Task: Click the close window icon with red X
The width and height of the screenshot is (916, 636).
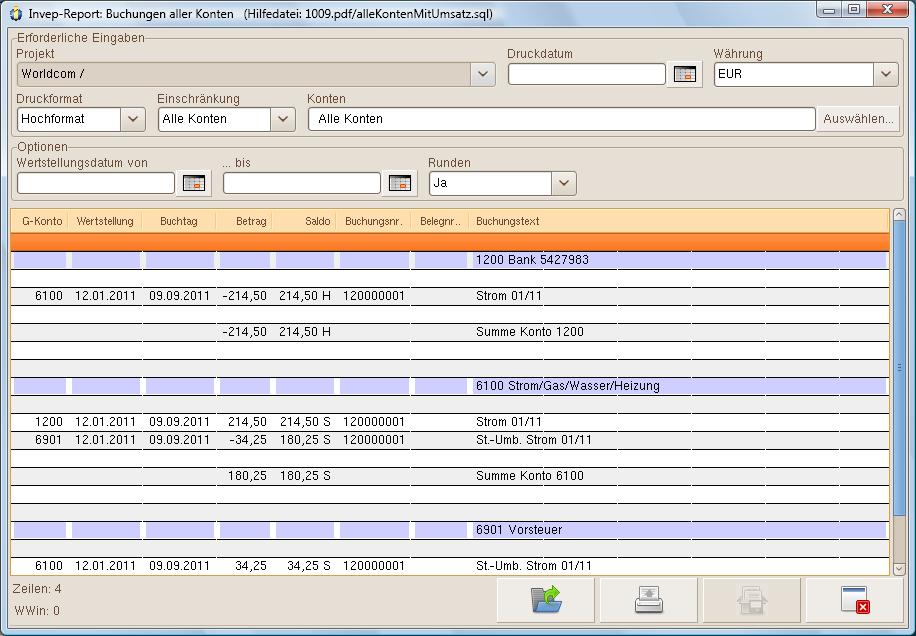Action: pyautogui.click(x=855, y=600)
